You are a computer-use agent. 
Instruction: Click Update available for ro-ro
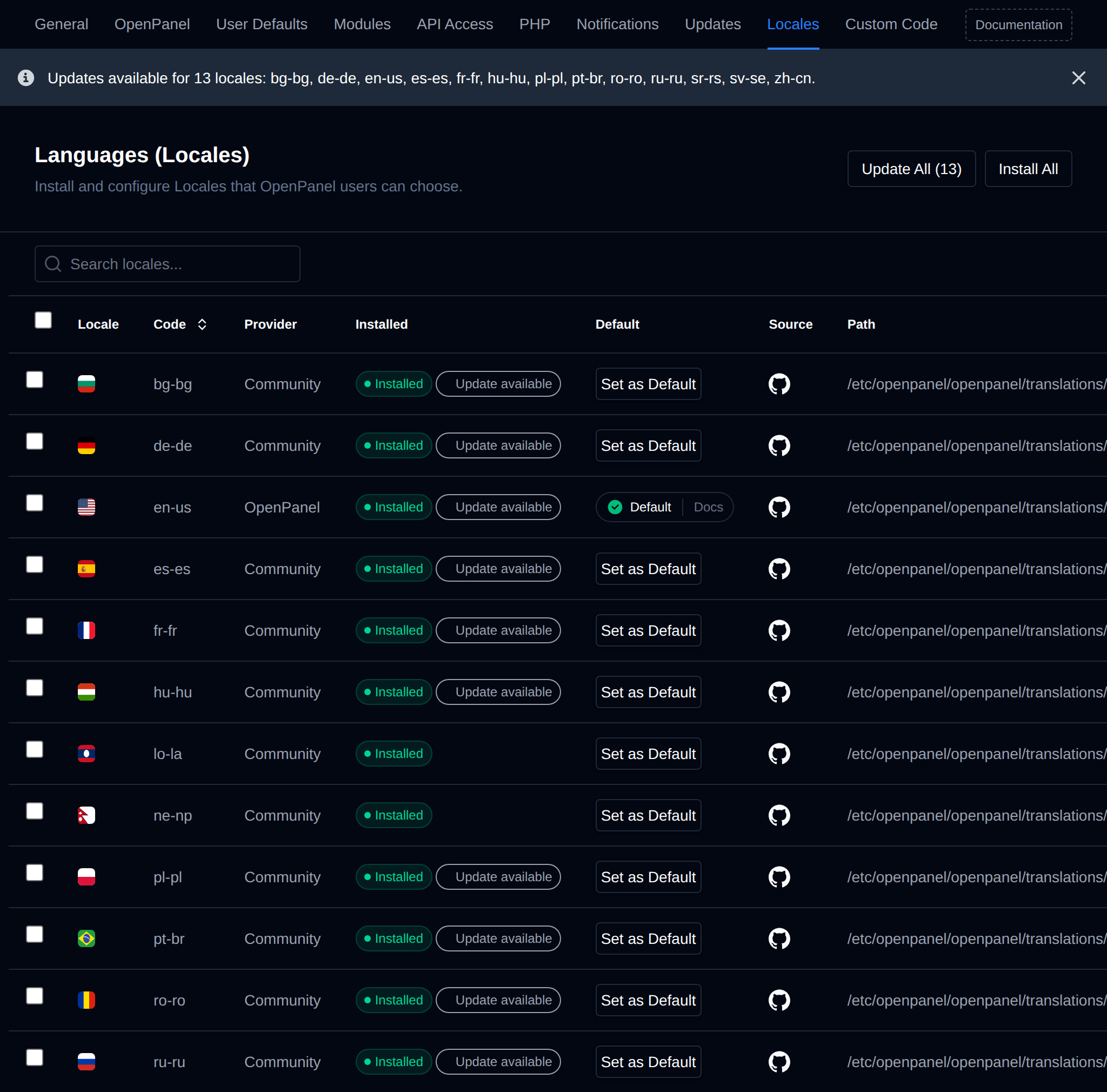(498, 1000)
